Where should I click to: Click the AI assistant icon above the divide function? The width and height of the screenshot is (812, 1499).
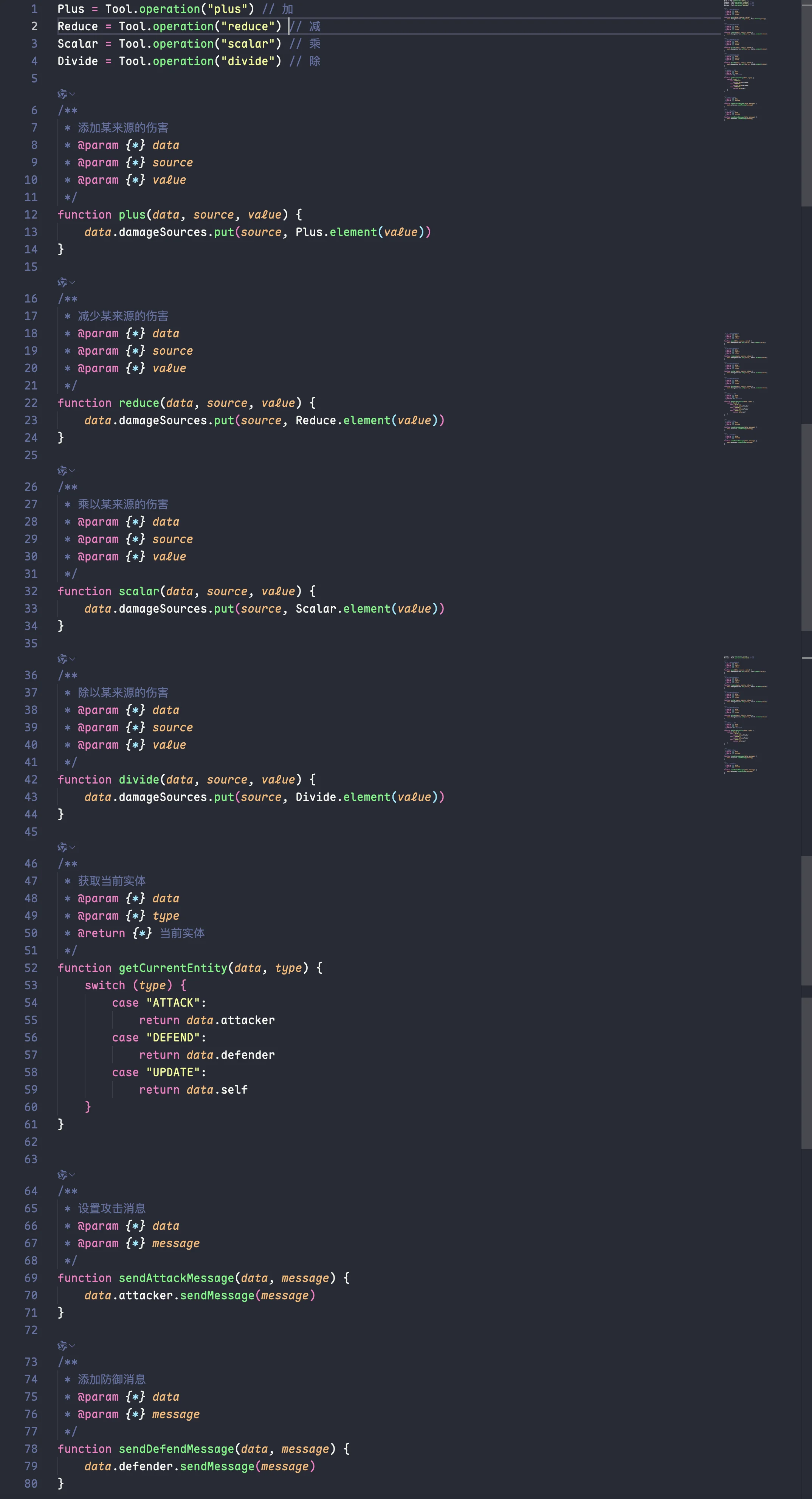coord(62,659)
